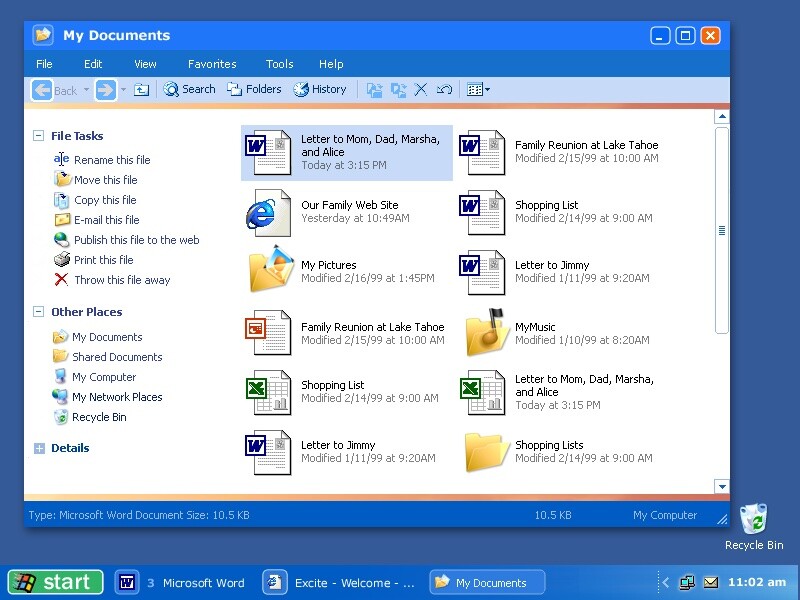Collapse the Other Places section
This screenshot has height=600, width=800.
pos(39,312)
